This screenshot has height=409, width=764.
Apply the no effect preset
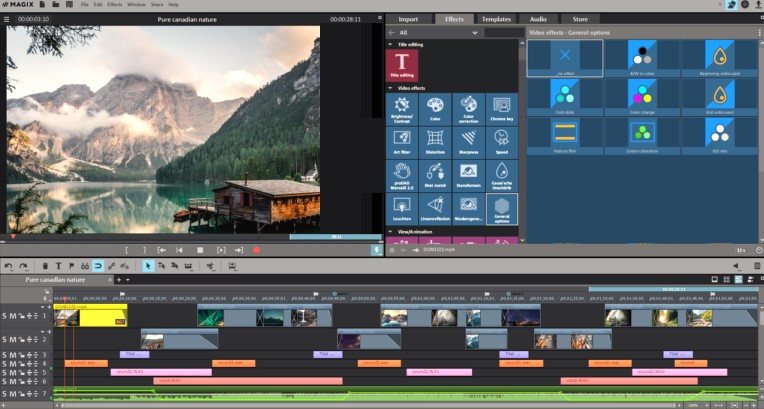[x=565, y=58]
